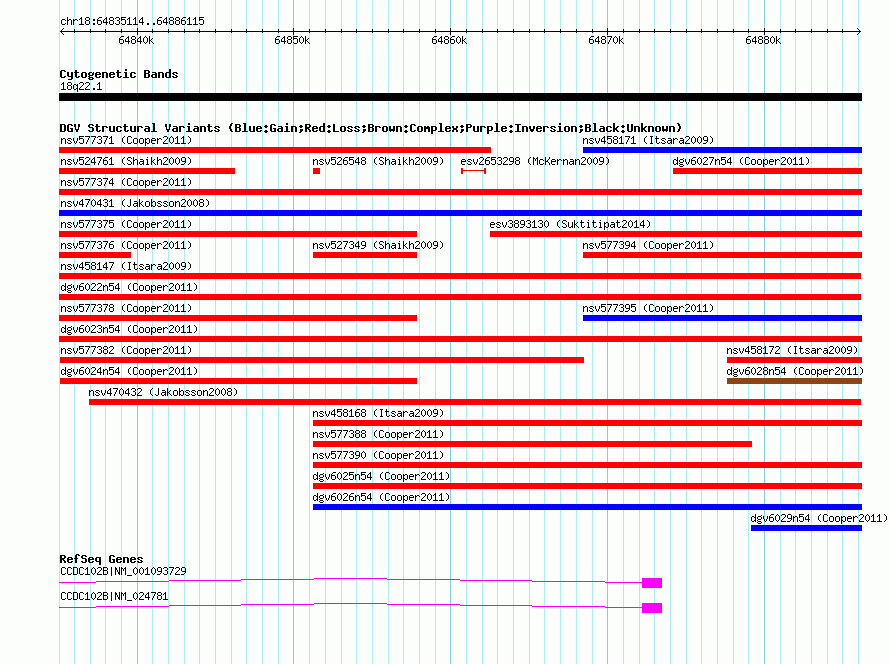Select the magenta exon box of NM_024781
This screenshot has width=890, height=664.
tap(652, 608)
